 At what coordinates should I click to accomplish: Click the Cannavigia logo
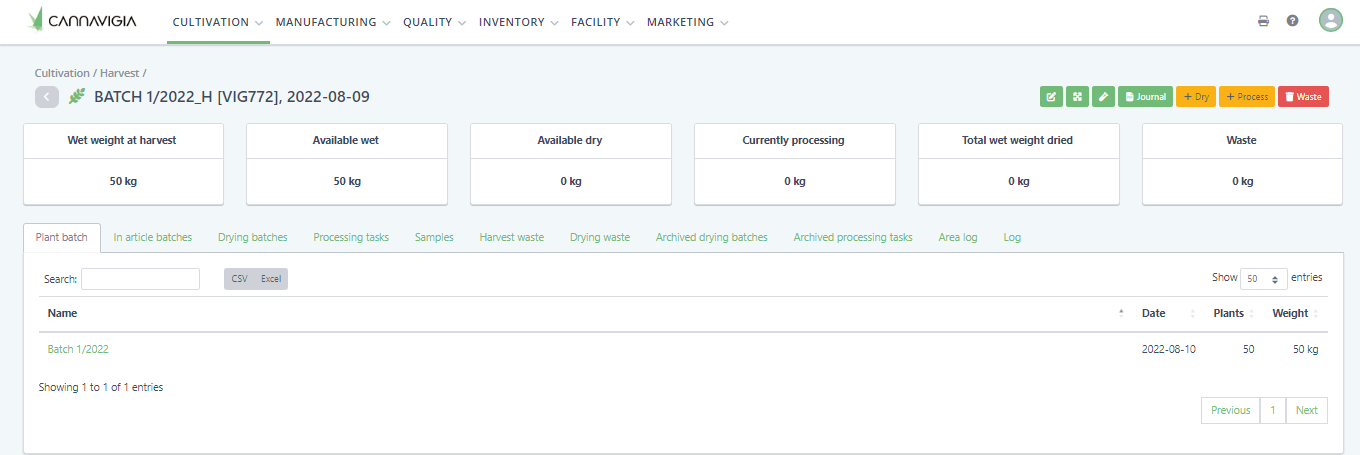[x=83, y=21]
